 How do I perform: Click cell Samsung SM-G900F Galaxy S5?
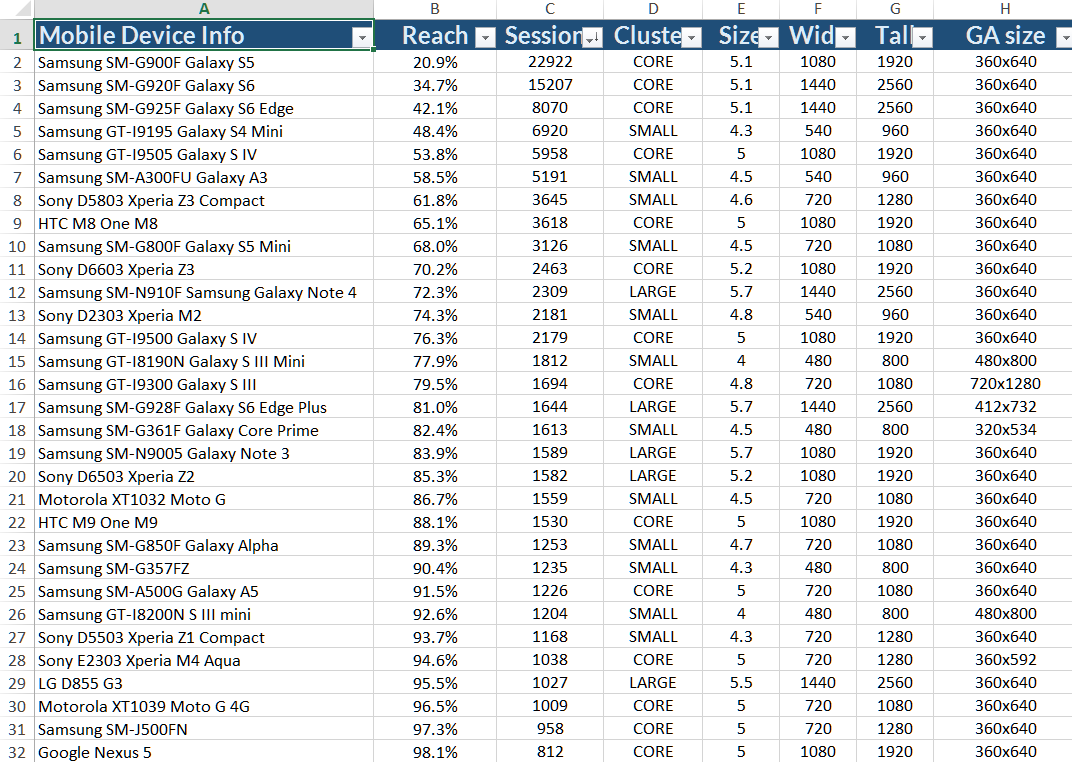click(204, 62)
